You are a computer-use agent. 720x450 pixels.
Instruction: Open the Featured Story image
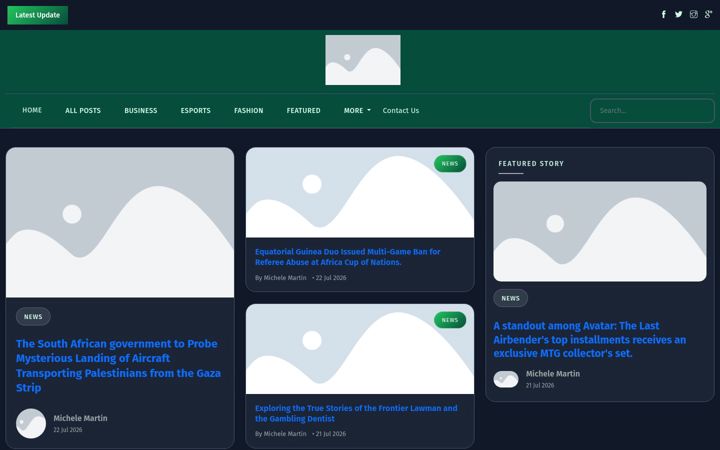600,231
